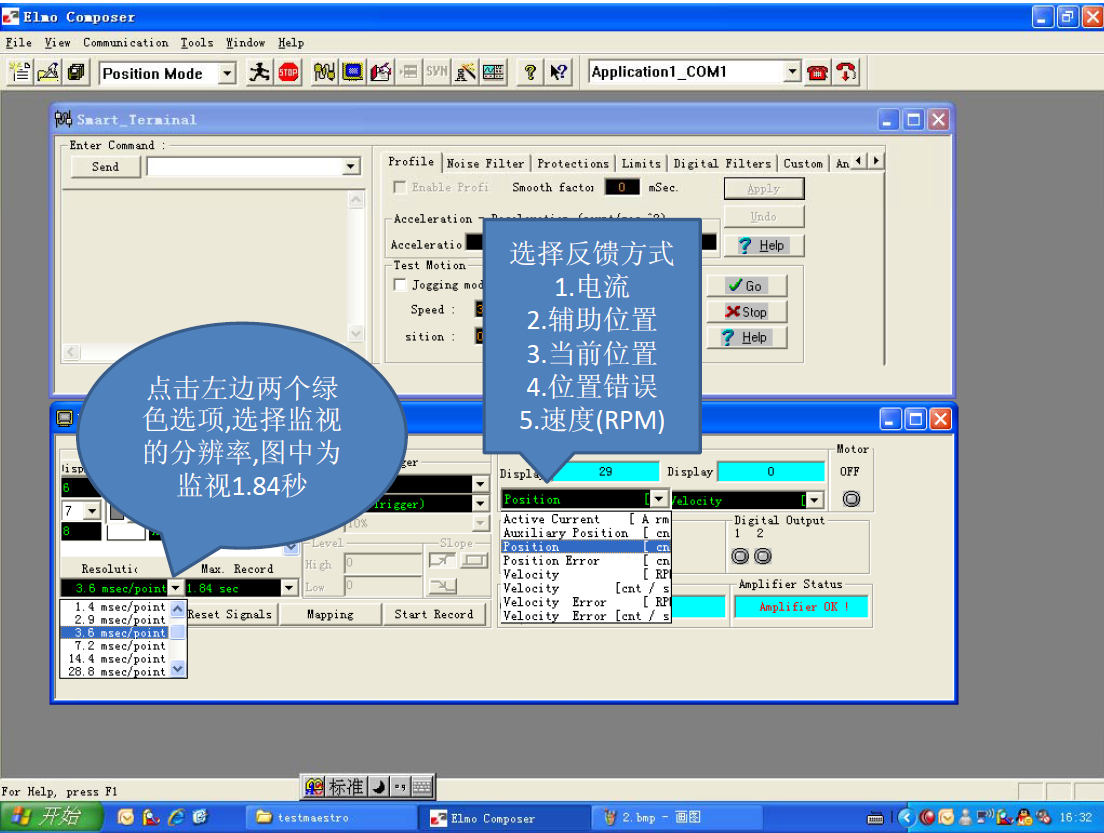Screen dimensions: 1104x833
Task: Switch to the Noise Filter tab
Action: pos(485,163)
